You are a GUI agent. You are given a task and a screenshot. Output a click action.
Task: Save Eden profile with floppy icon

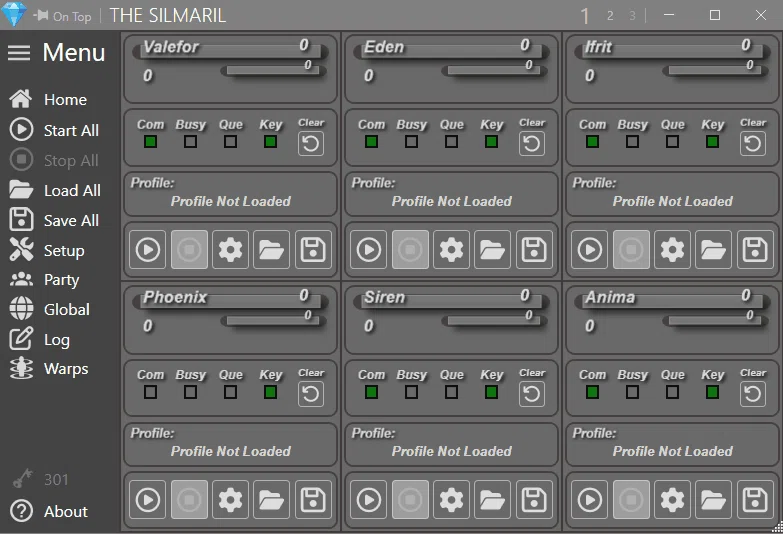click(534, 249)
